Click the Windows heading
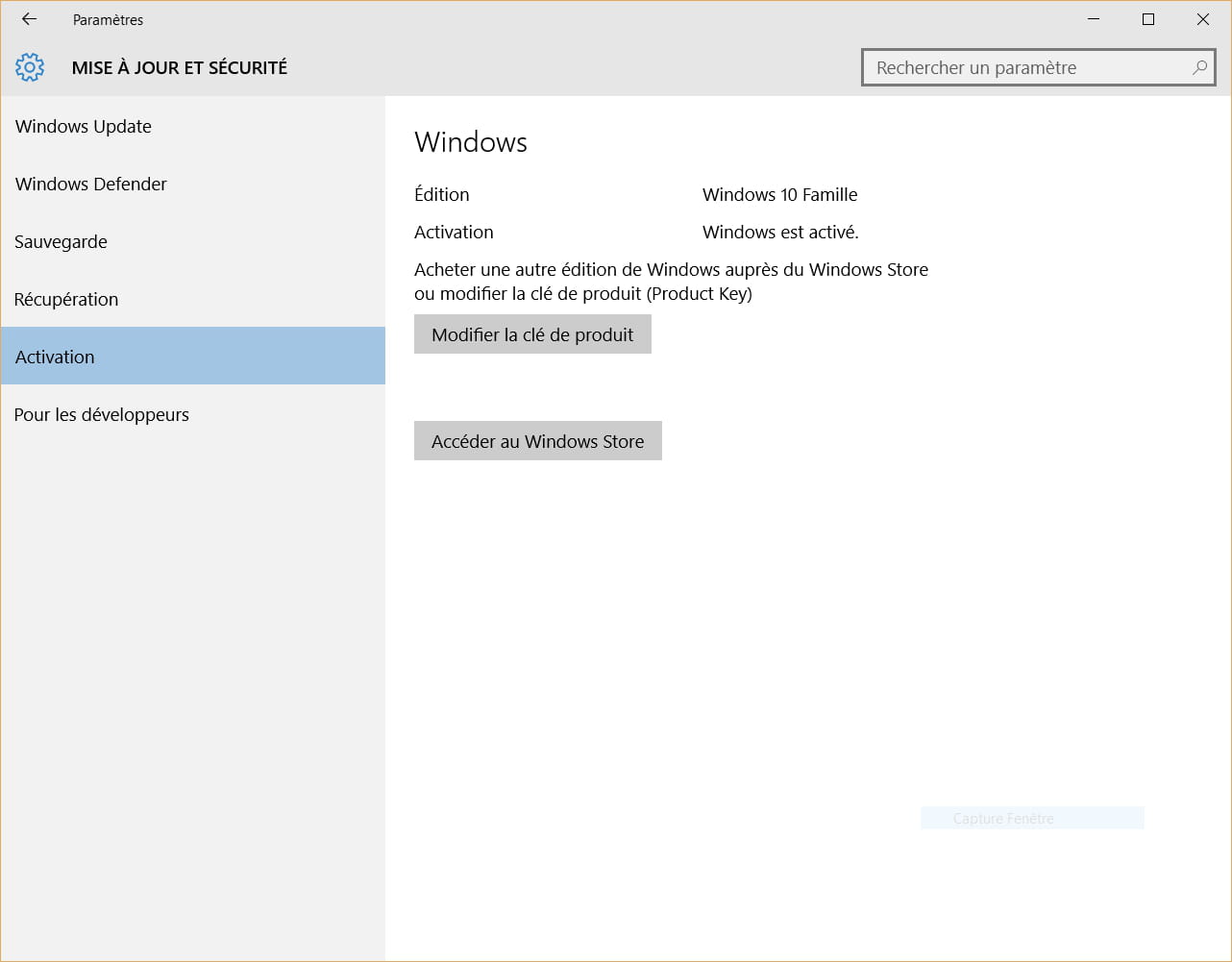 (471, 142)
